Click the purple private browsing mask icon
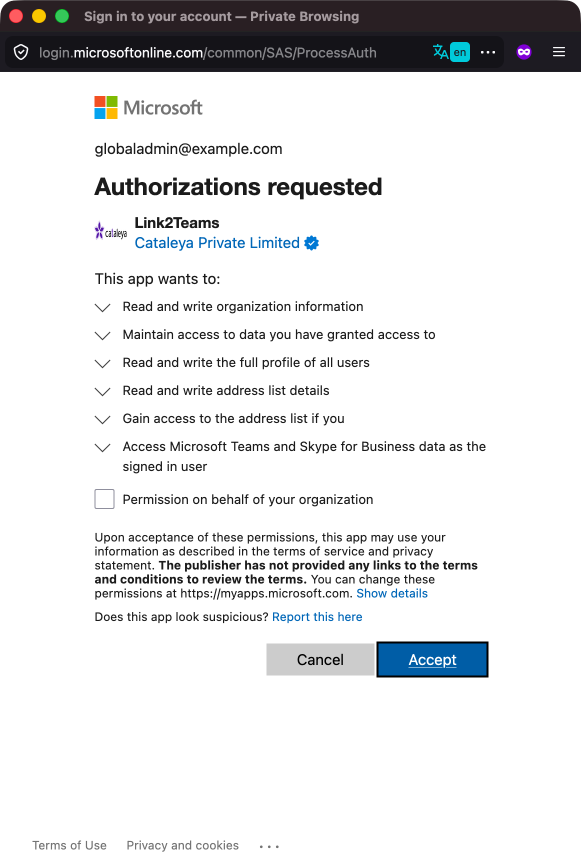This screenshot has width=581, height=859. pyautogui.click(x=524, y=52)
